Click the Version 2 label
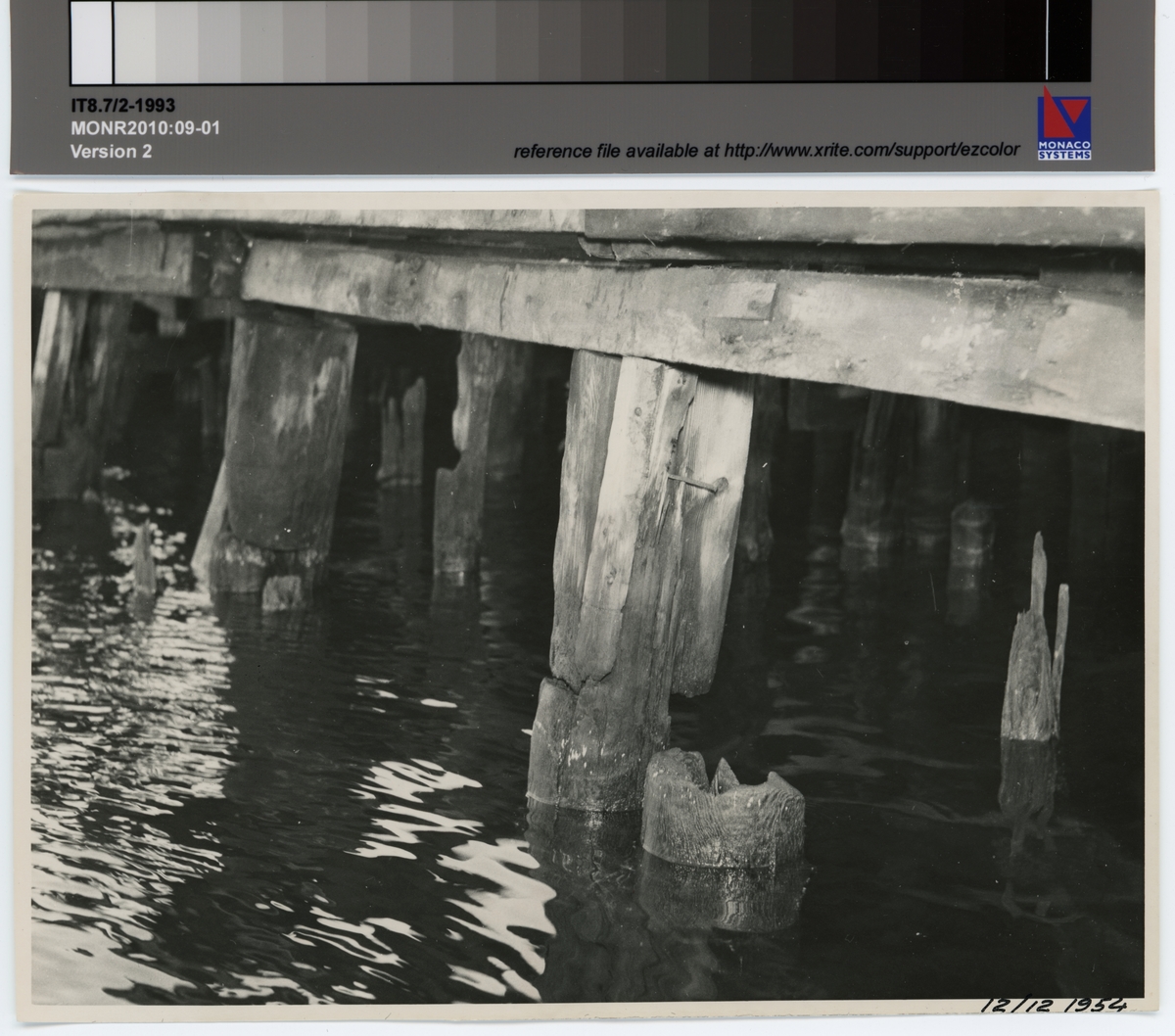The image size is (1175, 1036). coord(111,151)
